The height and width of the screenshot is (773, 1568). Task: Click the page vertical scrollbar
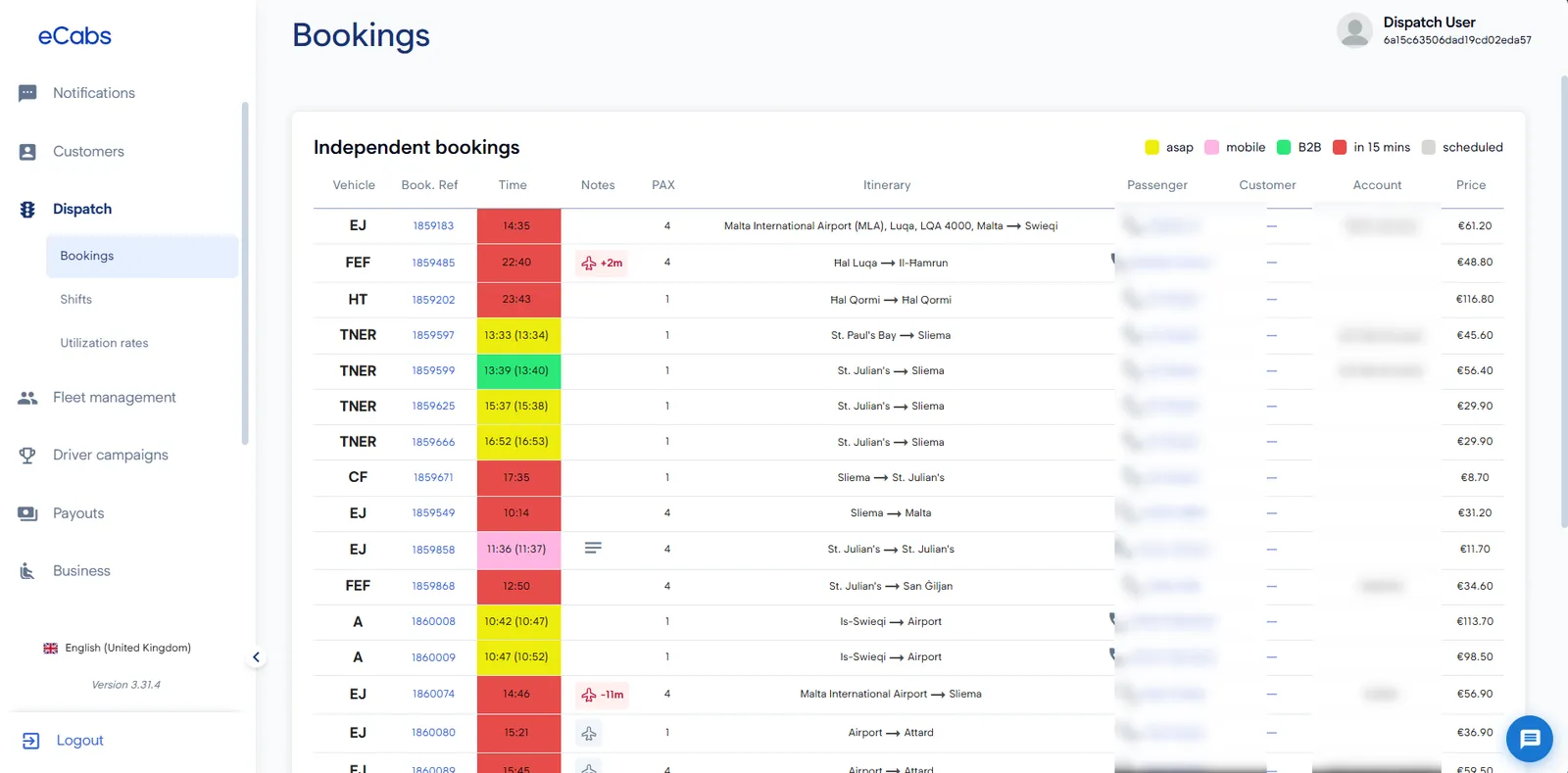coord(1563,302)
